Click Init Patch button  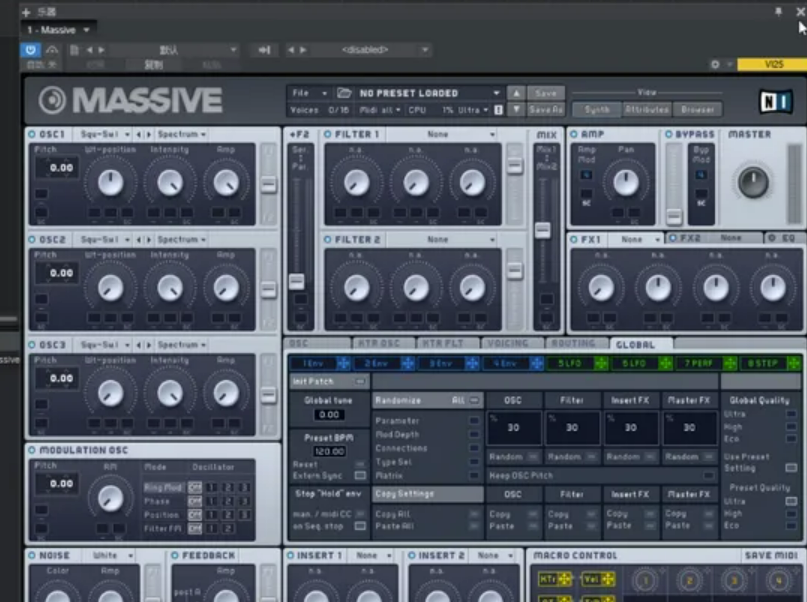click(329, 381)
